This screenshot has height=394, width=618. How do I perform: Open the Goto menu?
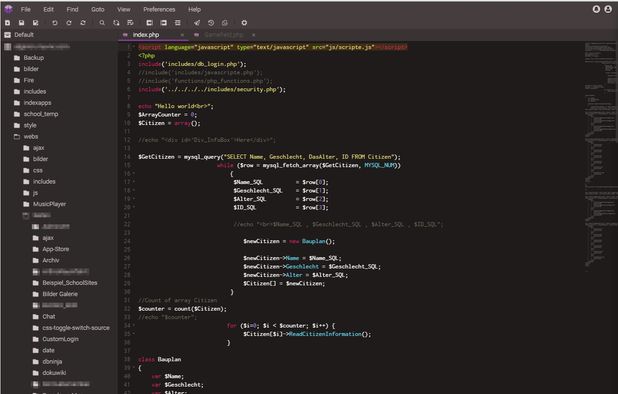(98, 9)
